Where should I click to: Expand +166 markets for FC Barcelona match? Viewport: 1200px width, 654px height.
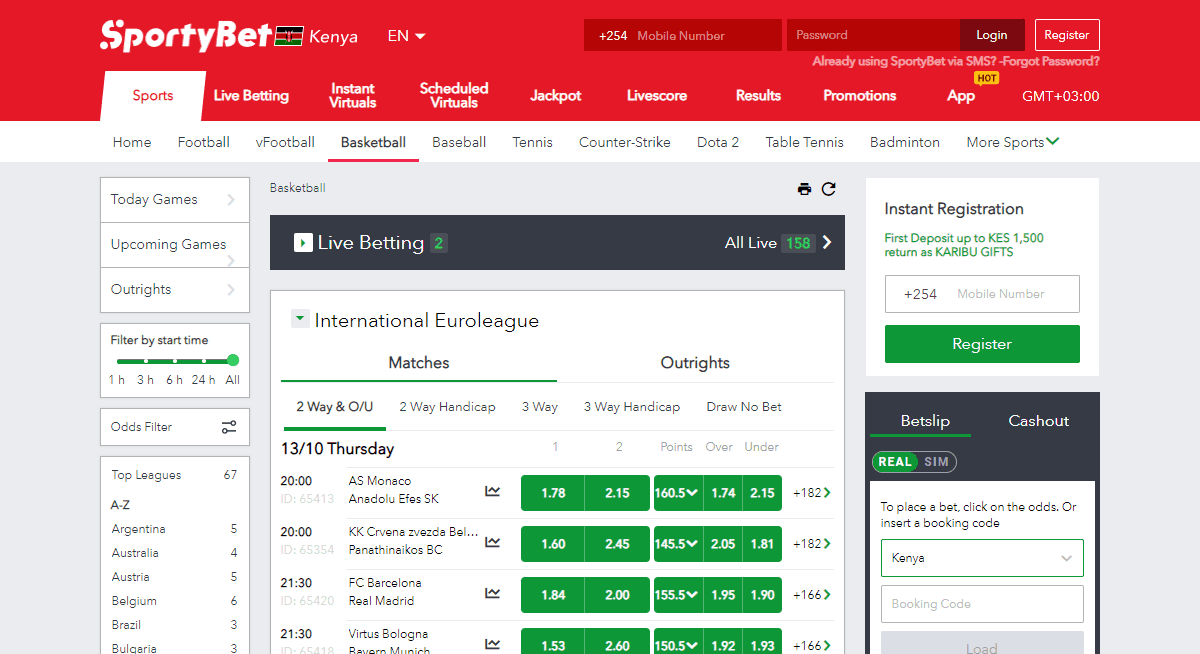tap(812, 595)
